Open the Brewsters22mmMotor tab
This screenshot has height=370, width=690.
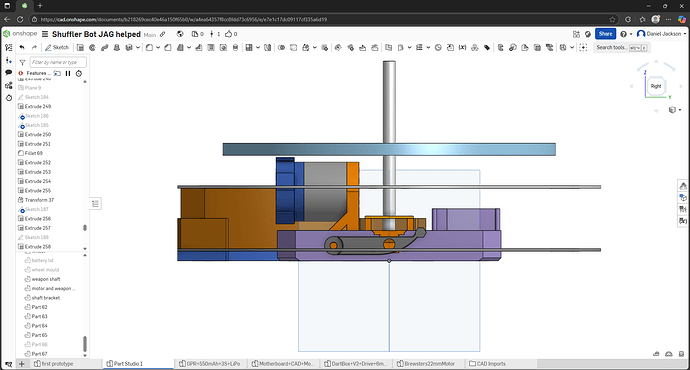[x=426, y=364]
